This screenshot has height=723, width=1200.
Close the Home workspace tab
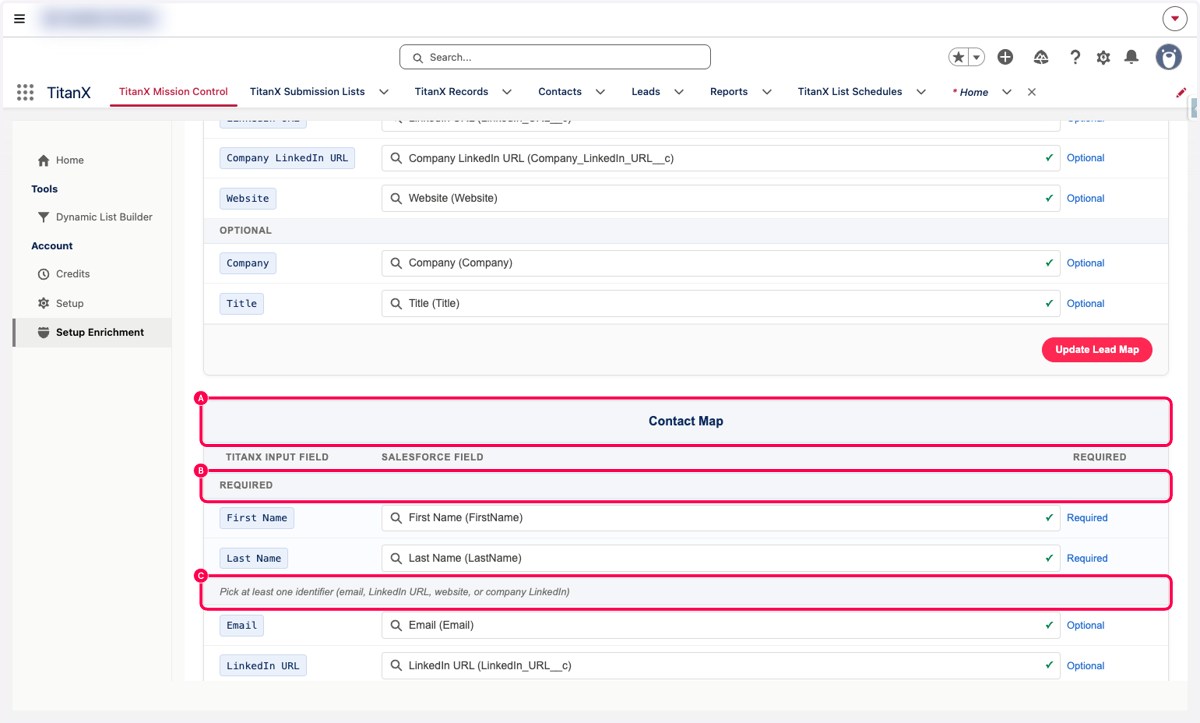1032,92
